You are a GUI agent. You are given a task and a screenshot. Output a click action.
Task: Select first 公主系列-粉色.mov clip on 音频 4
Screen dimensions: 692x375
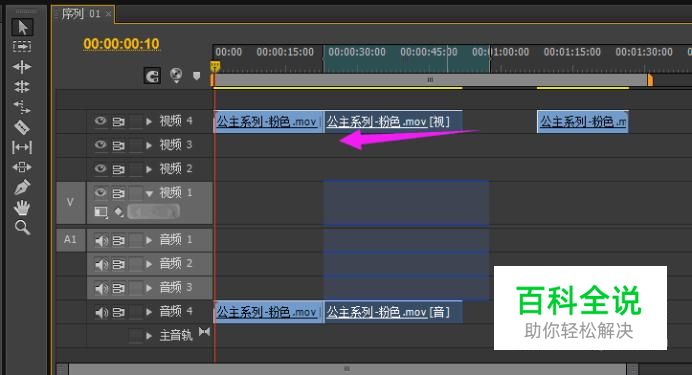(269, 312)
